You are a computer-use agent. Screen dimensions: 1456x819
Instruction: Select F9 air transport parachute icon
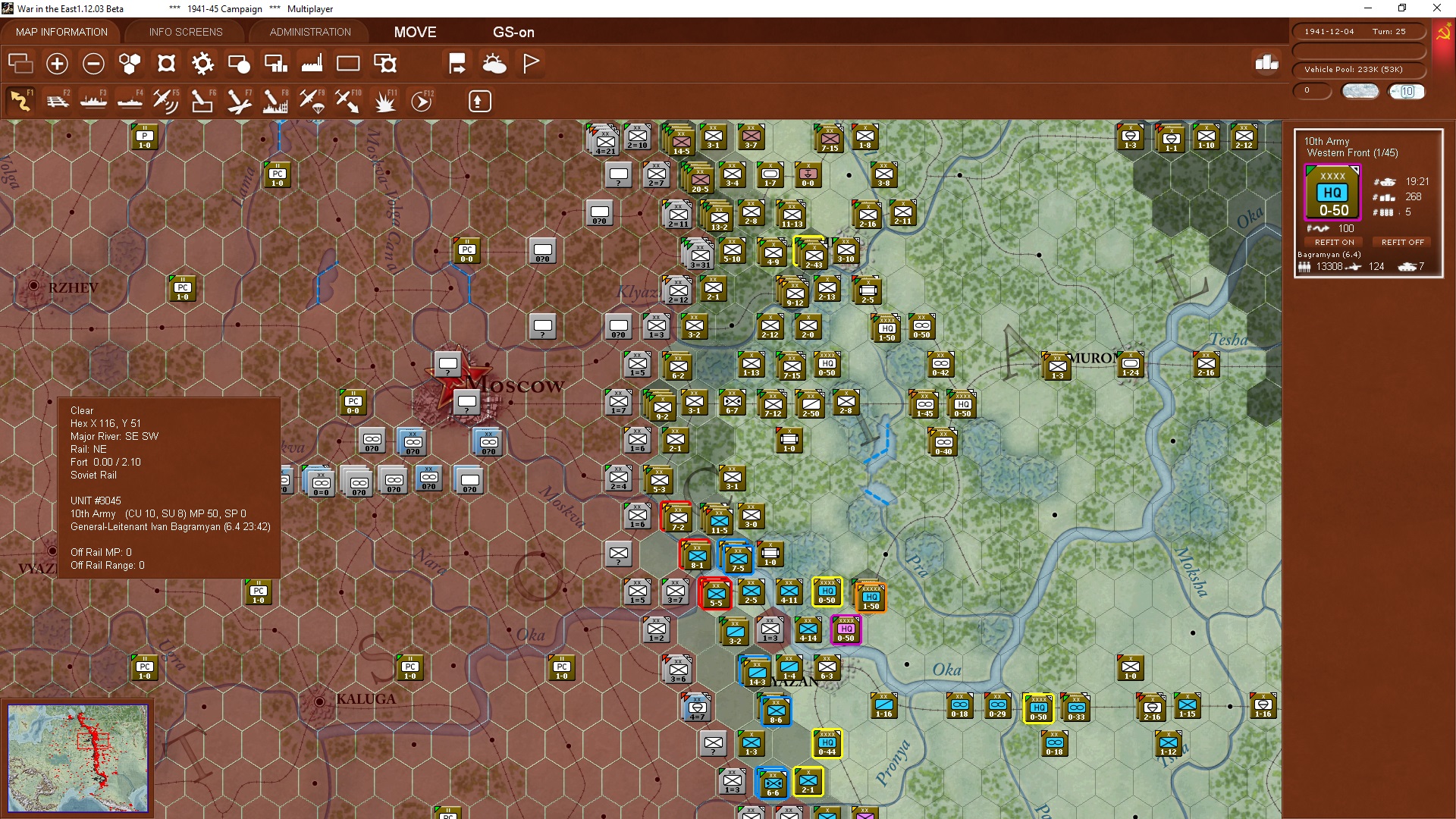[x=312, y=101]
